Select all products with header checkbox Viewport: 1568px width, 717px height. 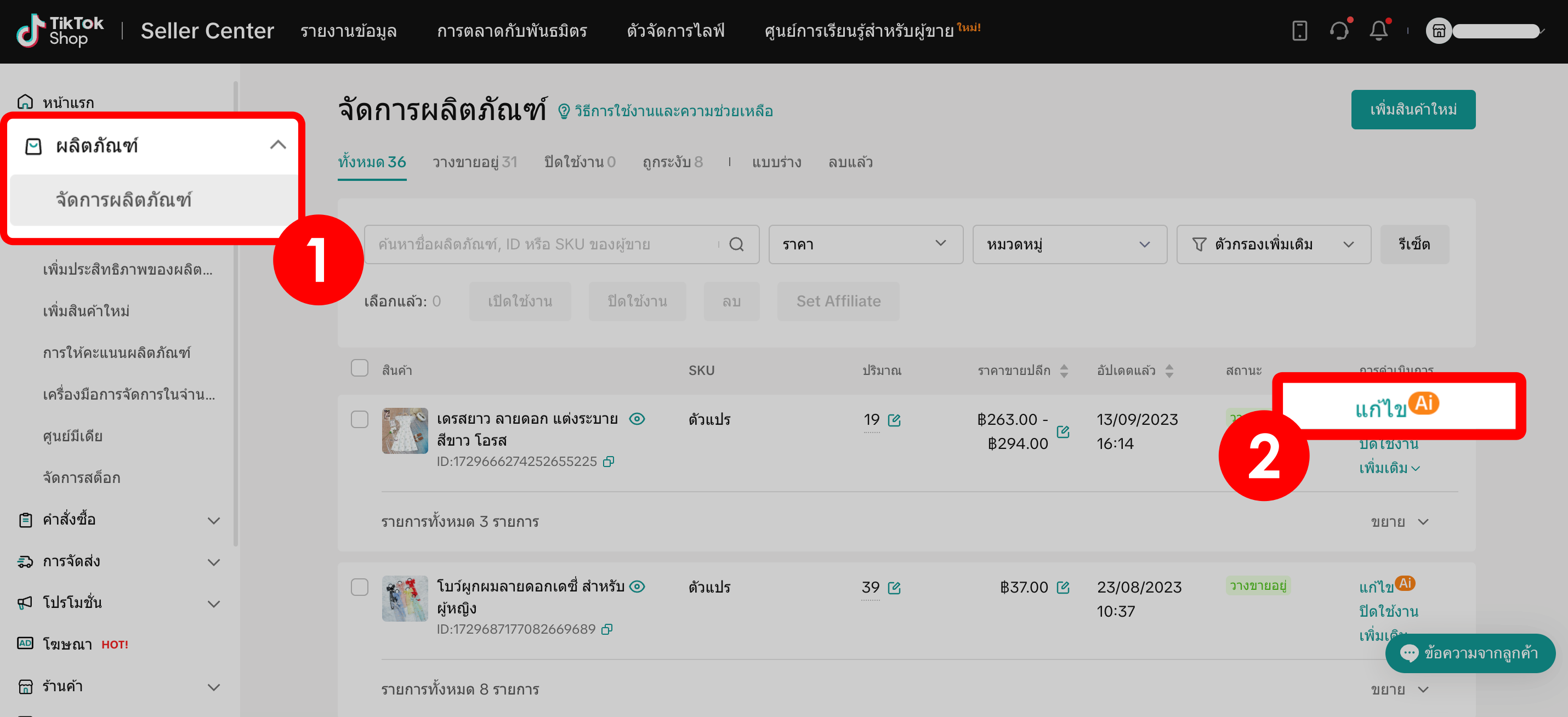[359, 369]
